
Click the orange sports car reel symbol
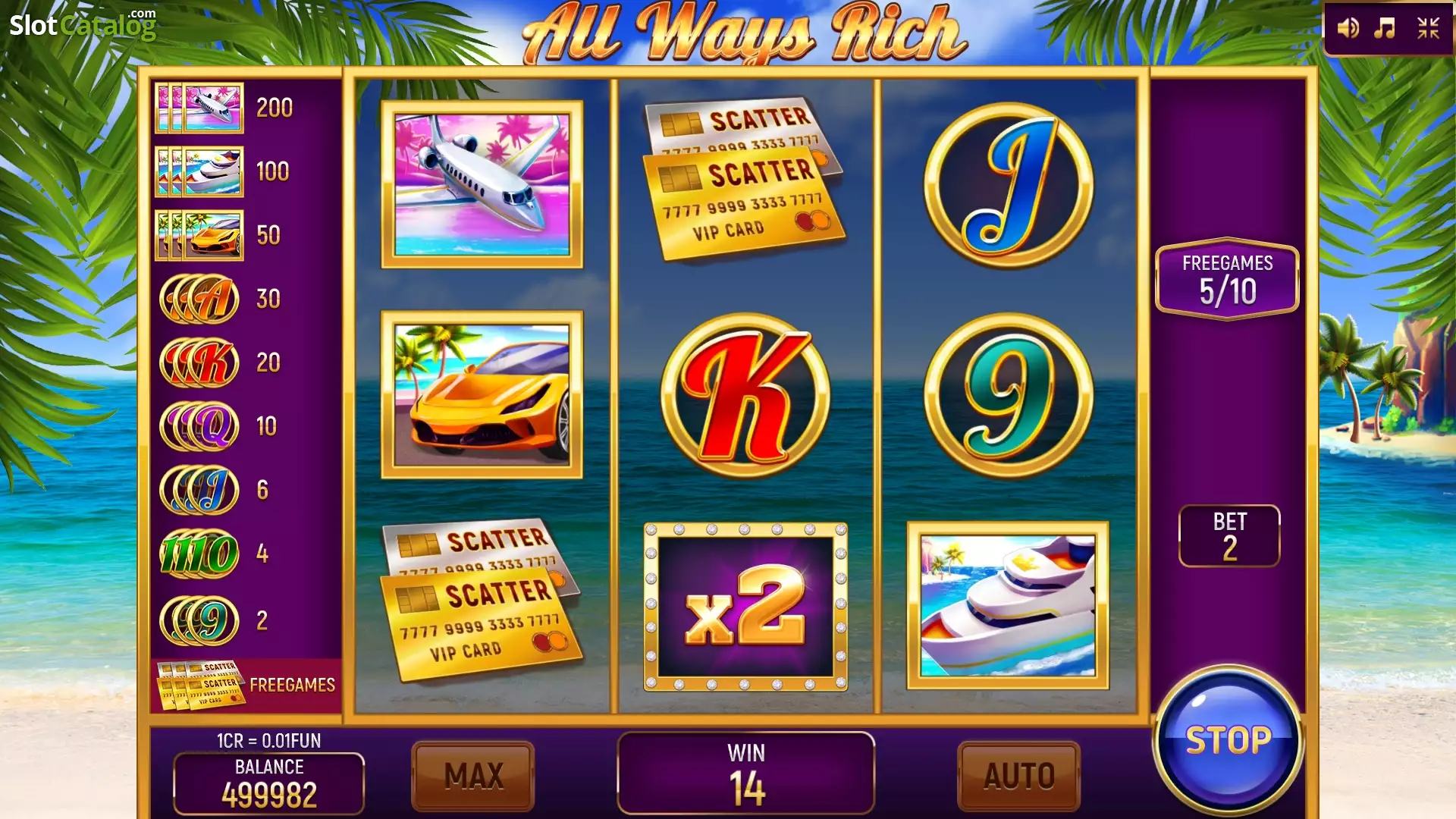[x=482, y=394]
